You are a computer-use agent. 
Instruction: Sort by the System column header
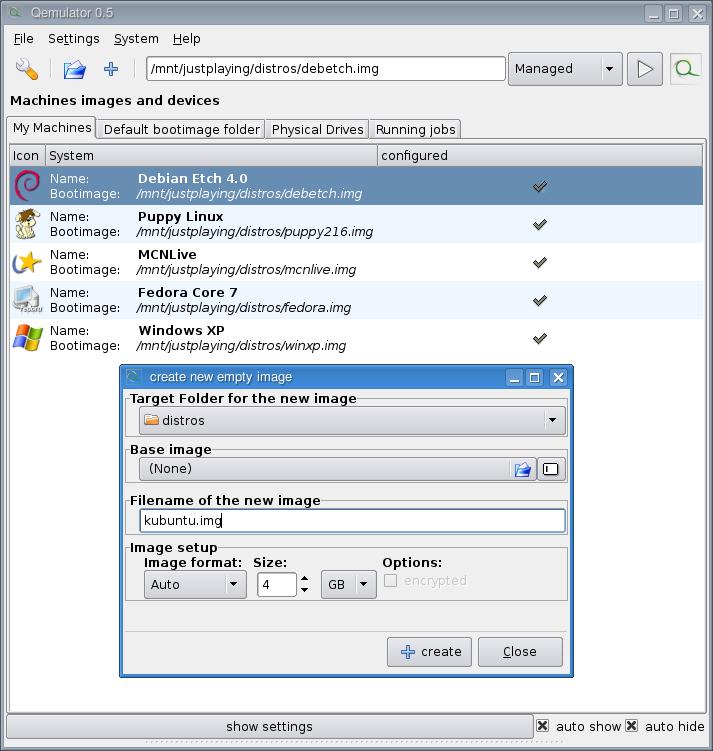coord(211,156)
